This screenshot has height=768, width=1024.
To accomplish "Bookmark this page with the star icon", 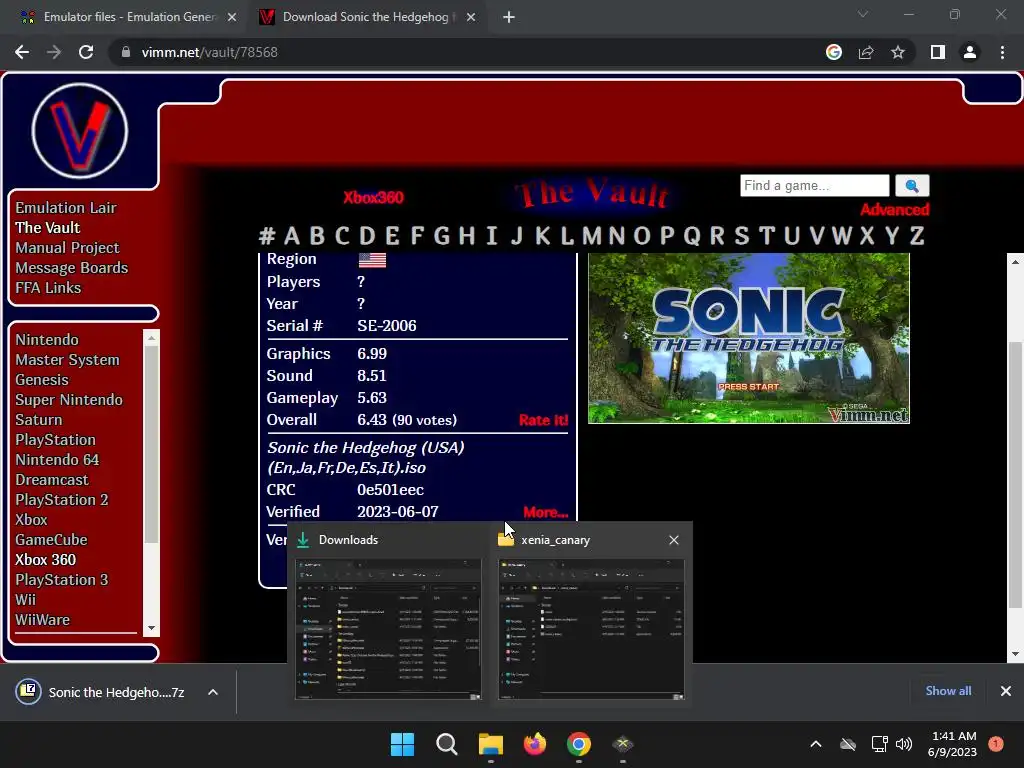I will (898, 52).
